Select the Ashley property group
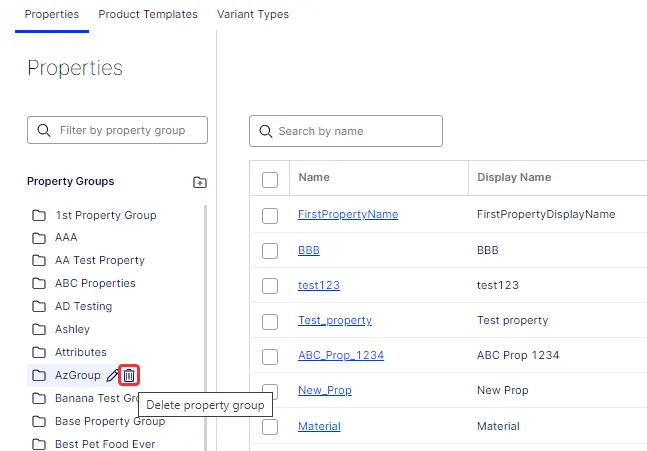 pos(72,329)
